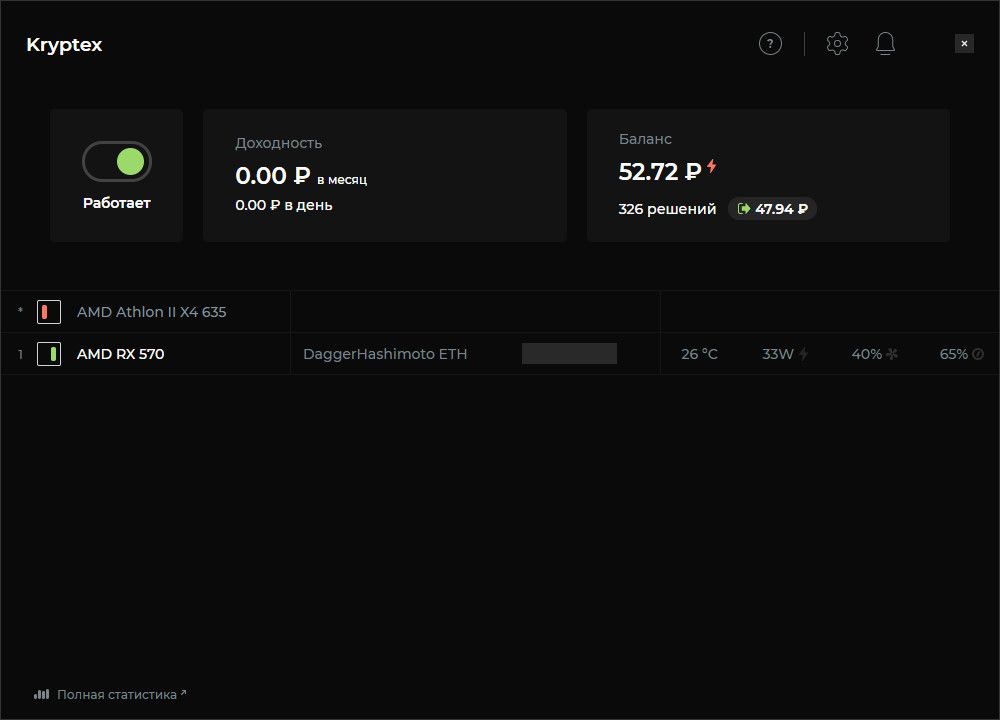Click the fan icon next to 40%
The width and height of the screenshot is (1000, 720).
click(892, 354)
